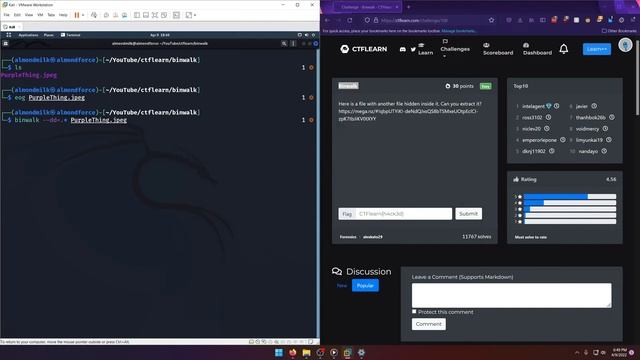Click terminal window search icon
Viewport: 640px width, 360px height.
(284, 43)
